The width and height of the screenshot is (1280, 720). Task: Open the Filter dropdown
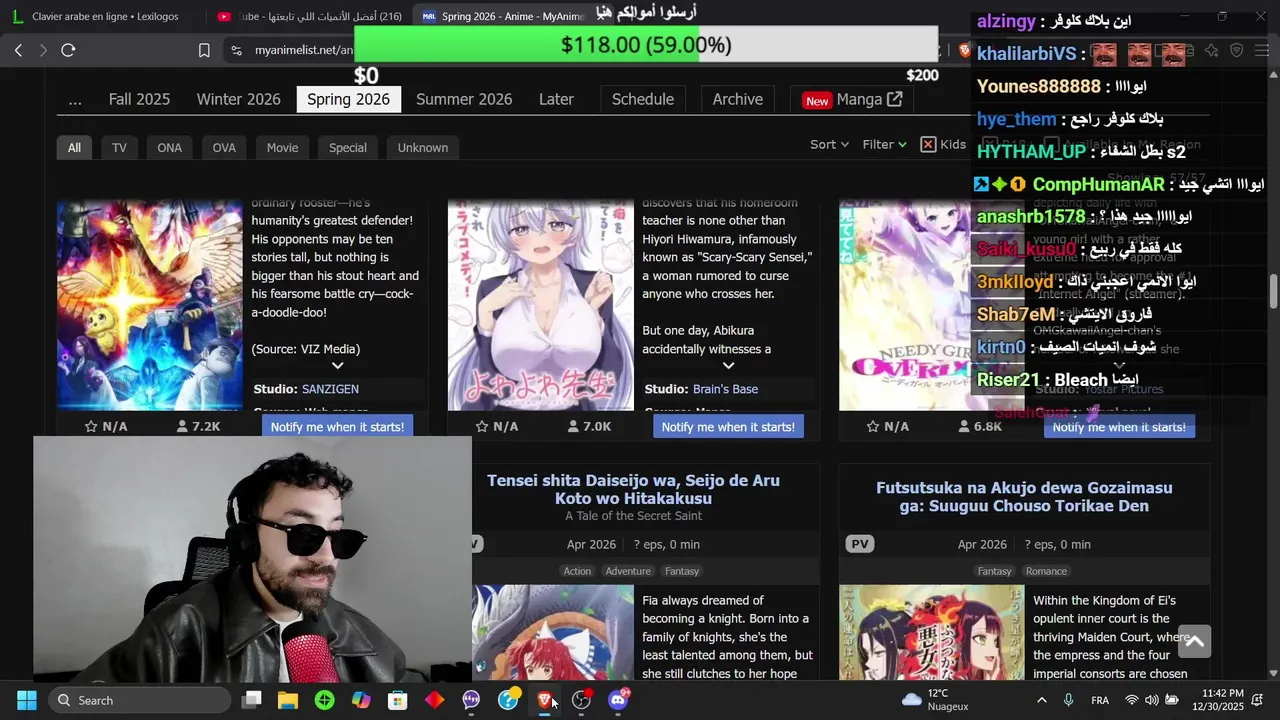click(884, 144)
